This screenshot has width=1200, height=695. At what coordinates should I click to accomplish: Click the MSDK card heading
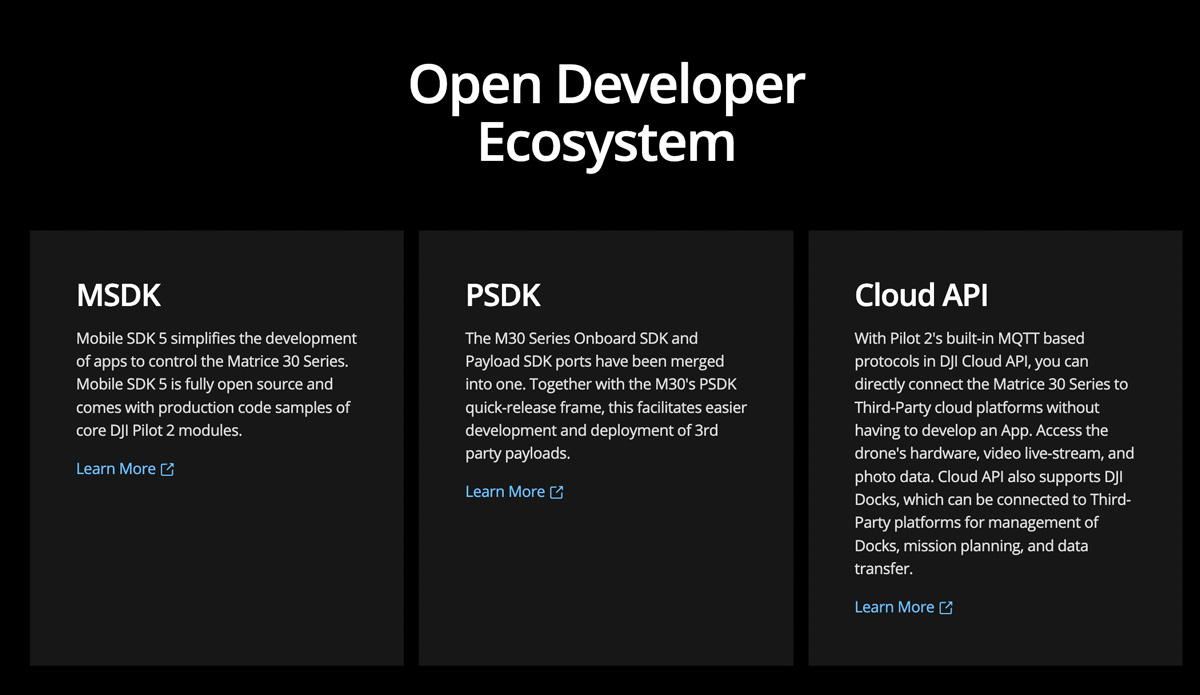pyautogui.click(x=118, y=295)
